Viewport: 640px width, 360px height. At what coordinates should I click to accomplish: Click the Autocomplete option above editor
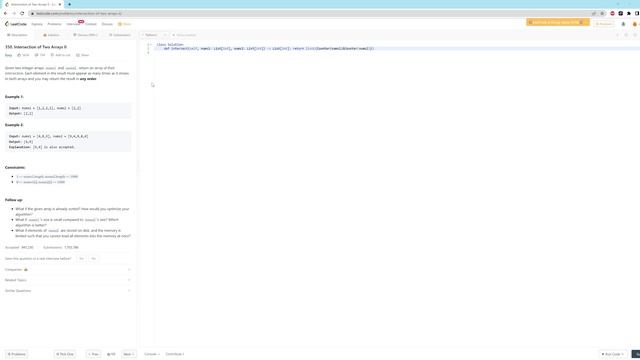coord(184,35)
